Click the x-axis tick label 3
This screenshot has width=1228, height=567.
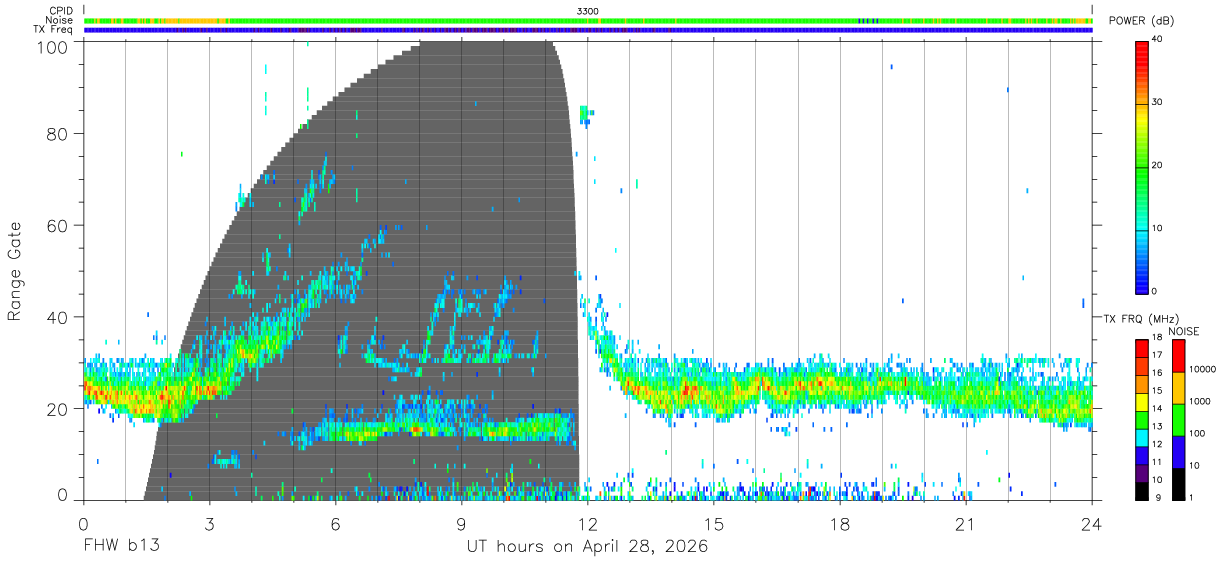click(x=209, y=524)
